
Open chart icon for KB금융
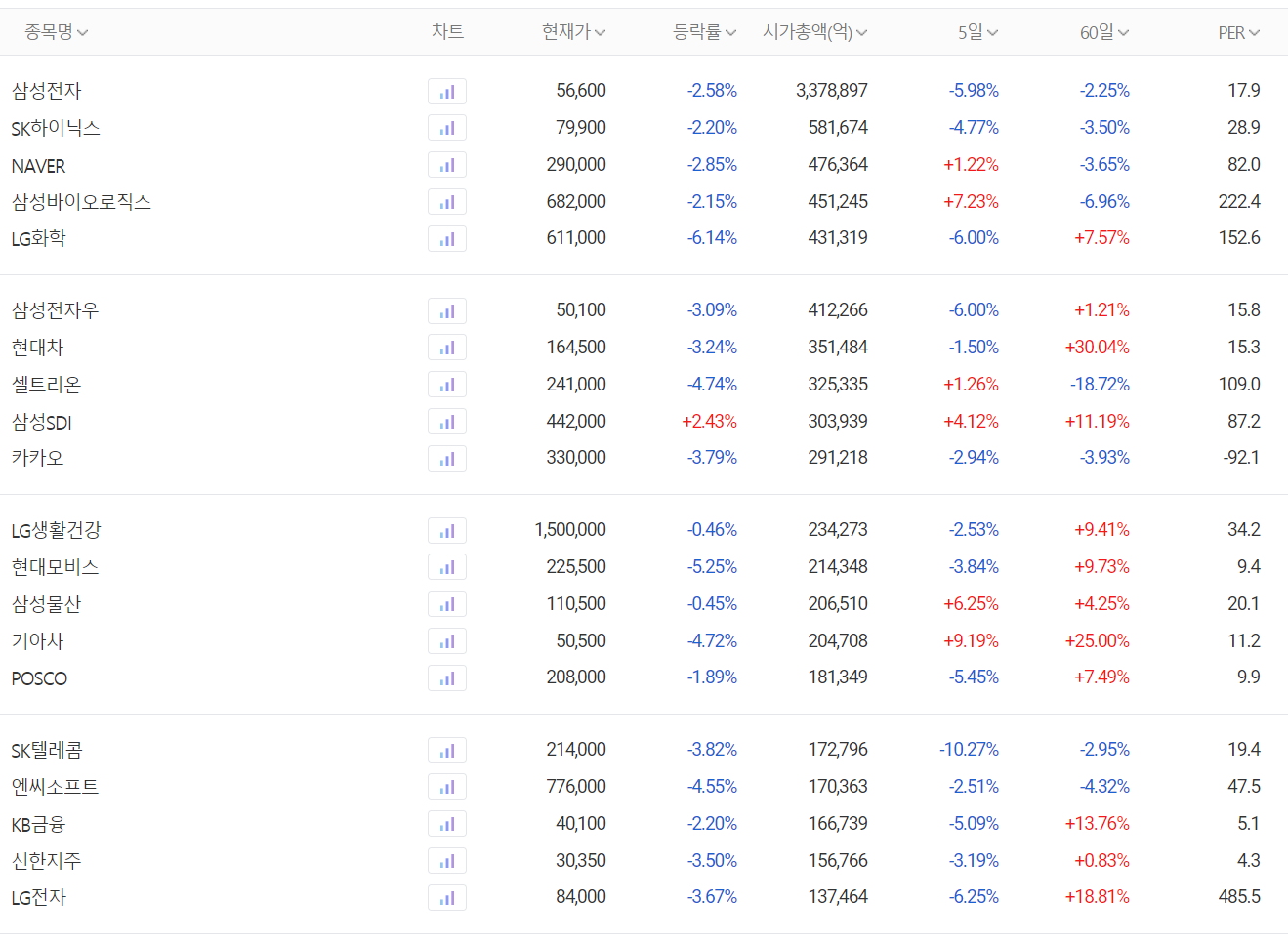[447, 824]
